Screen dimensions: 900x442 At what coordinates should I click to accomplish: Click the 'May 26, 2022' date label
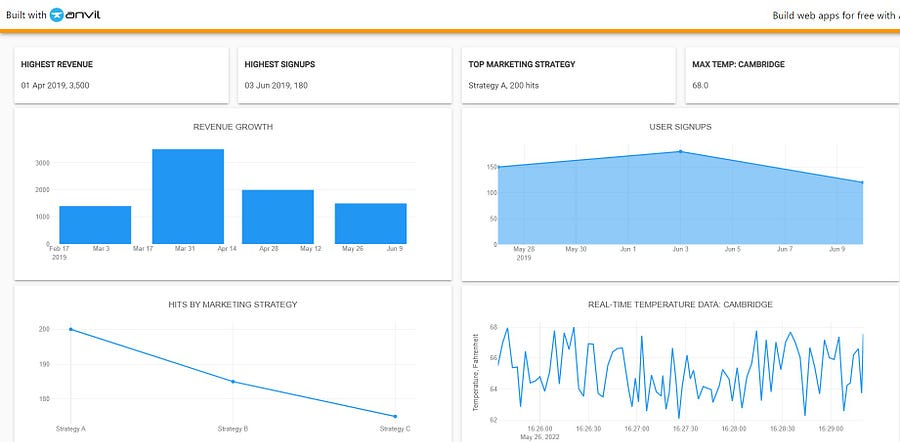click(x=539, y=437)
